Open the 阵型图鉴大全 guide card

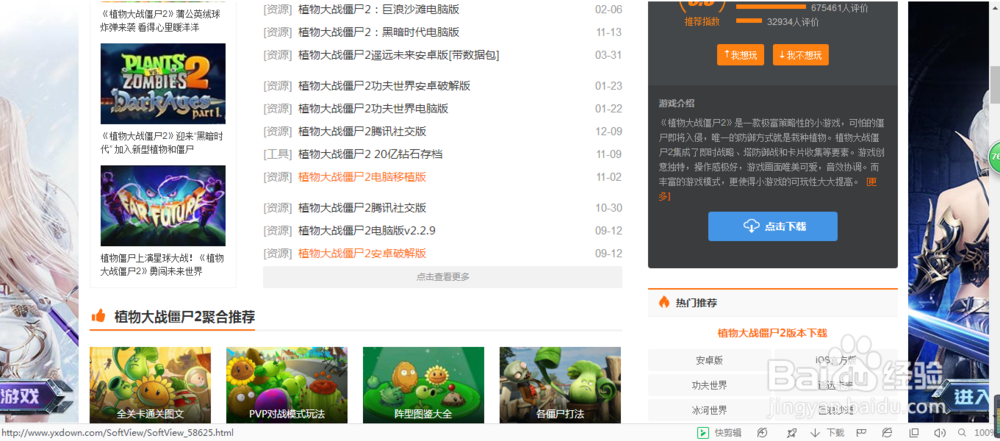(x=423, y=385)
